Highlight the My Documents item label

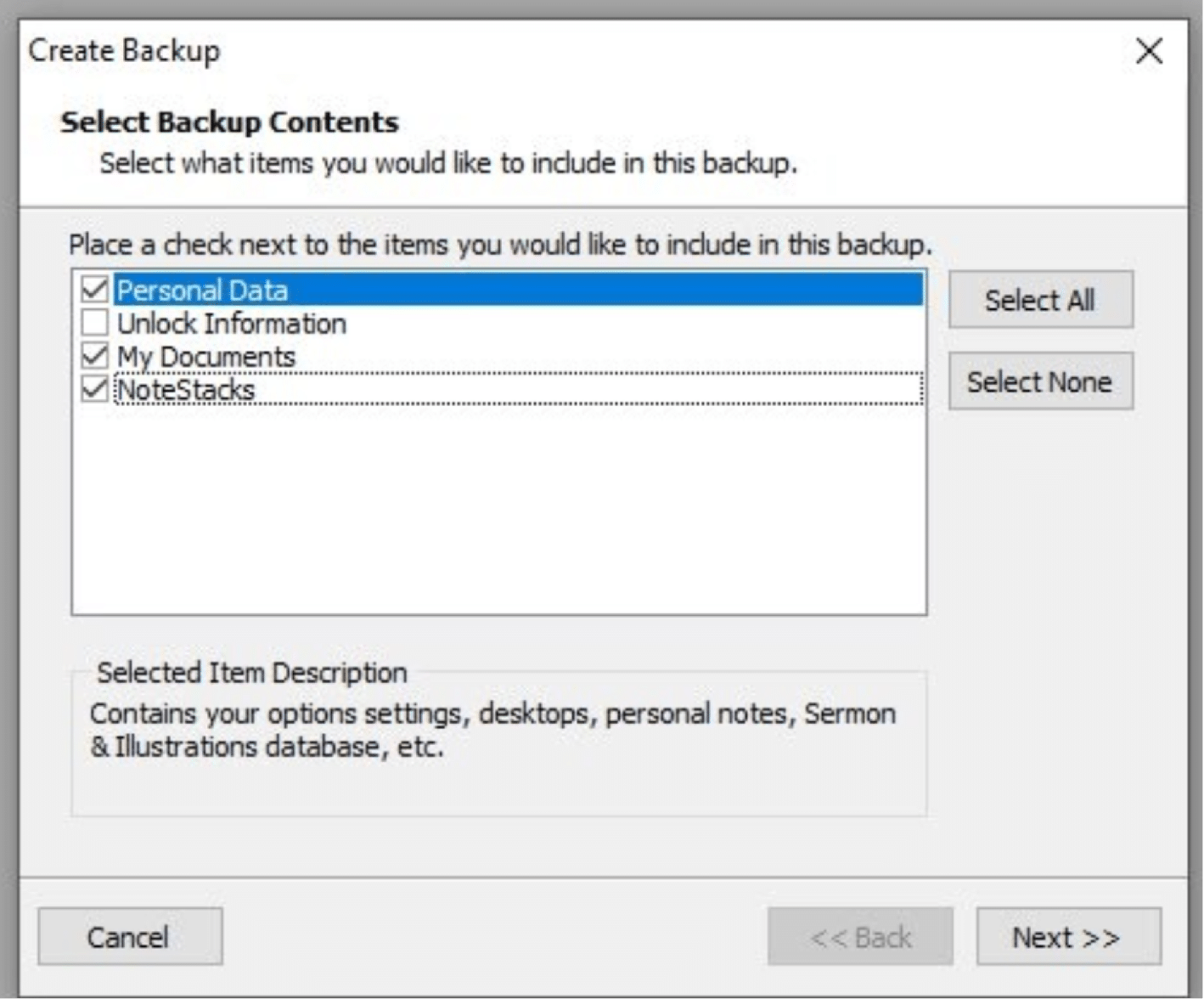point(206,357)
